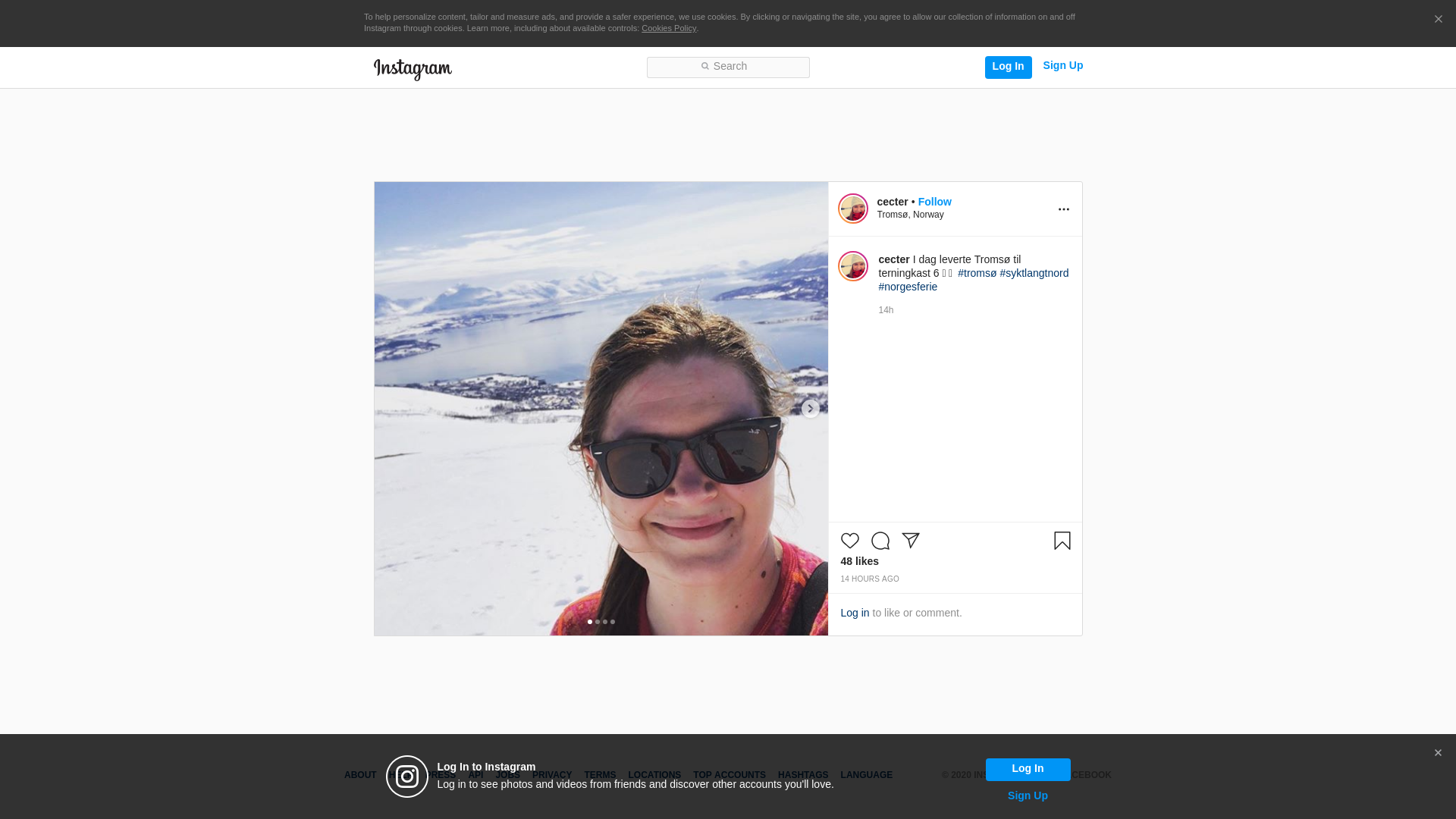Click the share paper plane icon
1456x819 pixels.
910,541
